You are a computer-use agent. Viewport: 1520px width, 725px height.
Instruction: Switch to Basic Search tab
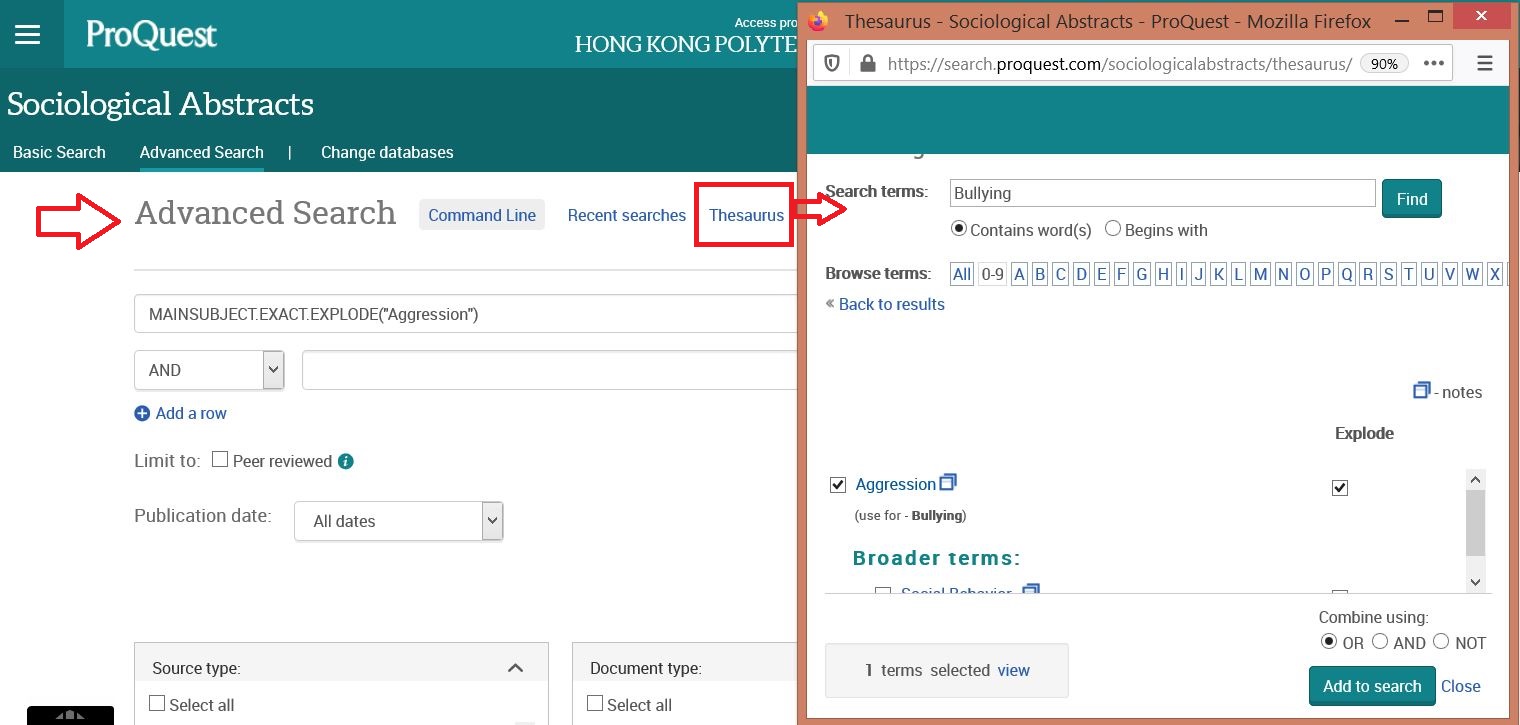(x=59, y=152)
